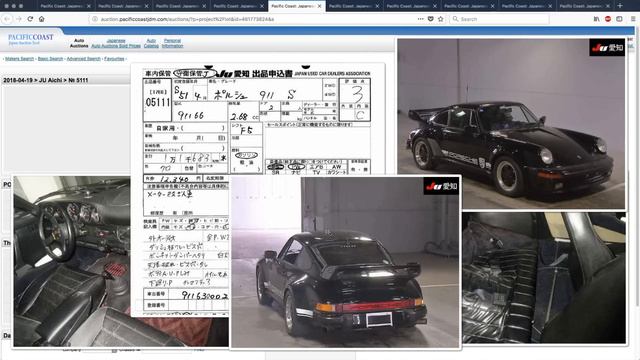Screen dimensions: 640x360
Task: Open the Auto Catalog link
Action: (x=151, y=43)
